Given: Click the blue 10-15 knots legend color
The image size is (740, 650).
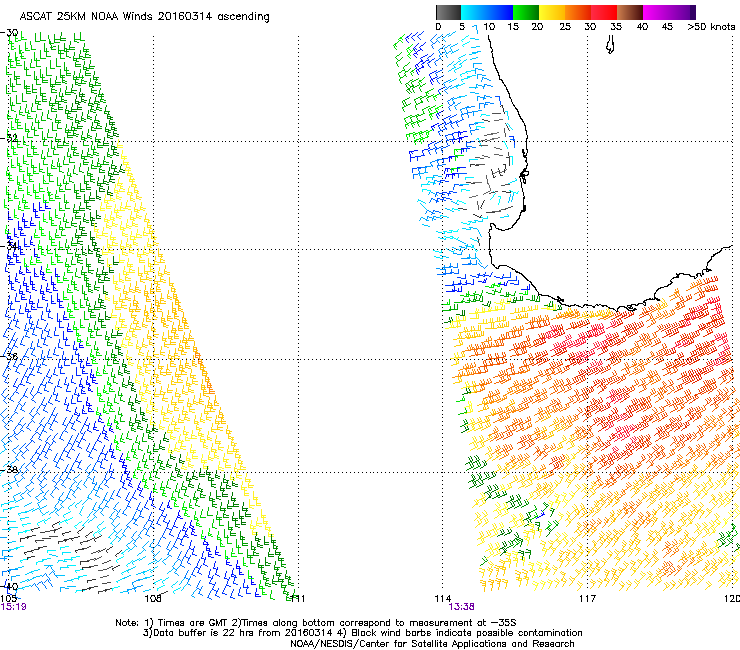Looking at the screenshot, I should (x=500, y=12).
